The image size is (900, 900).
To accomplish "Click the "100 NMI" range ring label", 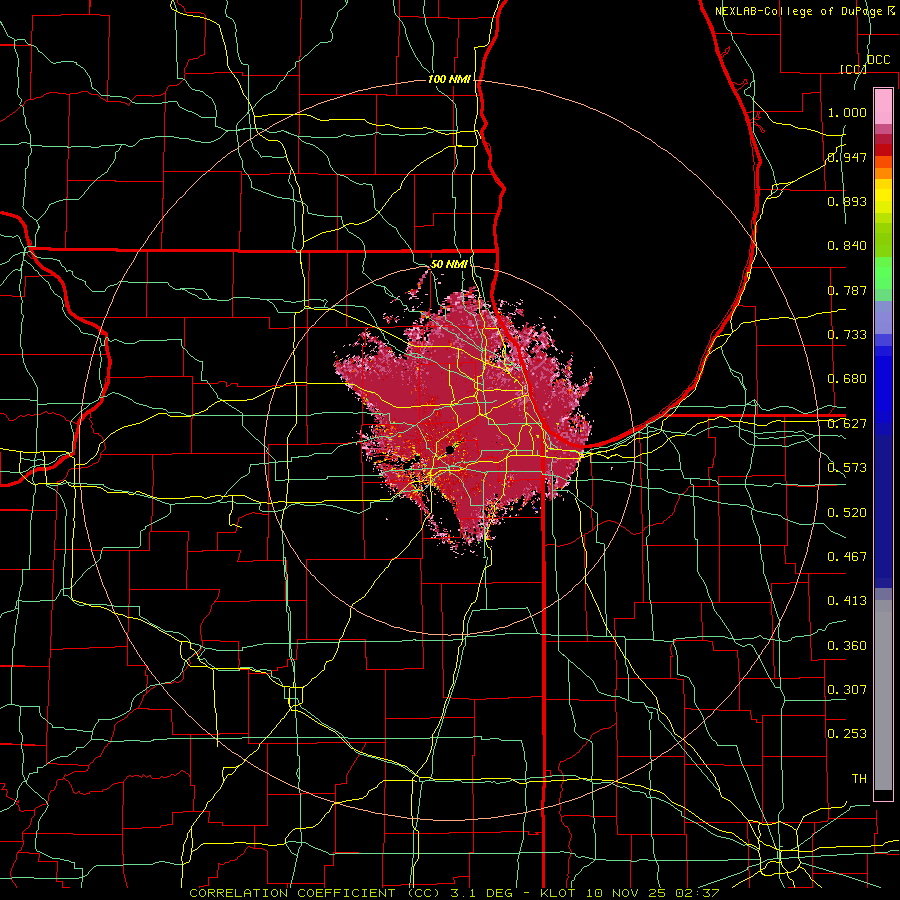I will (x=449, y=79).
